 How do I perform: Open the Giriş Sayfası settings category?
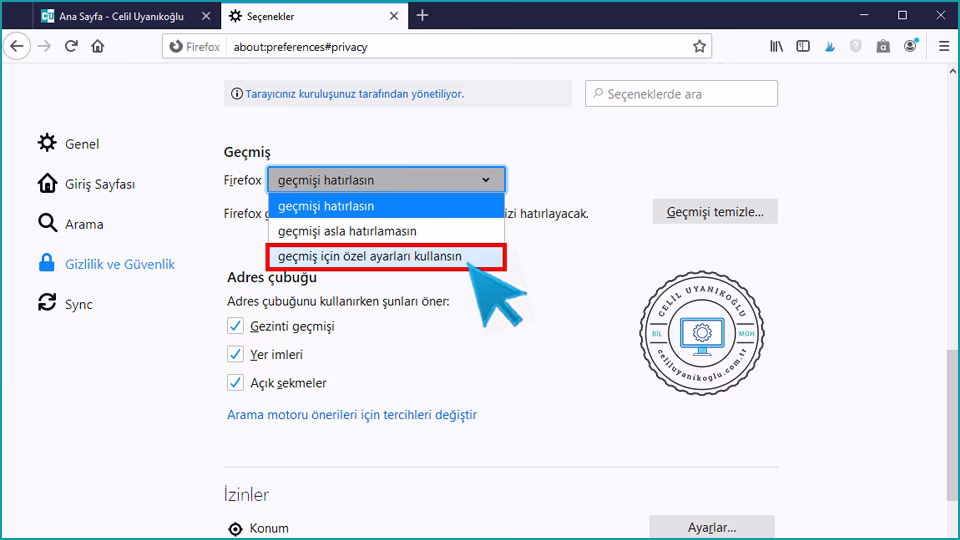pos(86,184)
